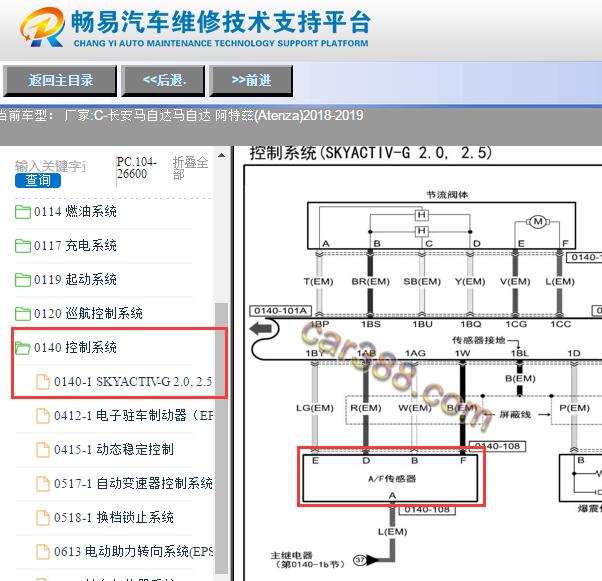This screenshot has width=602, height=581.
Task: Click the 传感器接地 label
Action: pyautogui.click(x=478, y=340)
